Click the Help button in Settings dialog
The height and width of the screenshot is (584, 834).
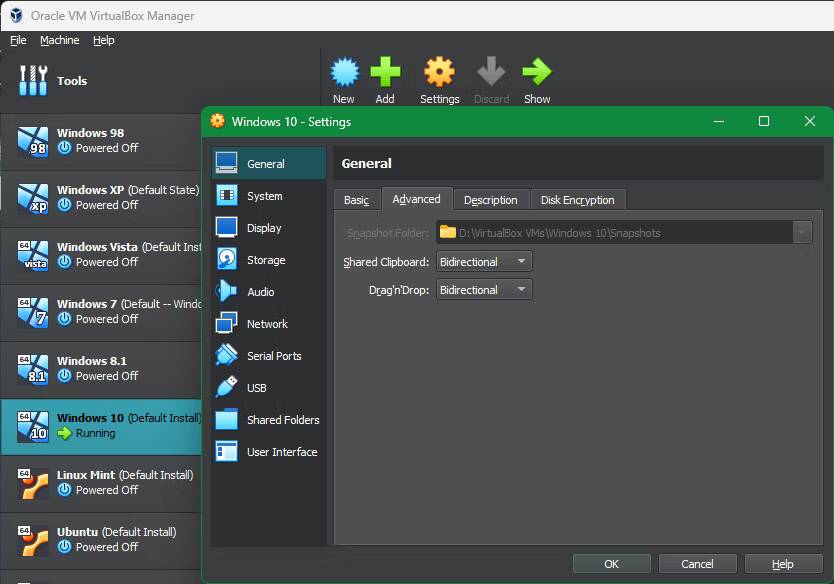coord(783,564)
